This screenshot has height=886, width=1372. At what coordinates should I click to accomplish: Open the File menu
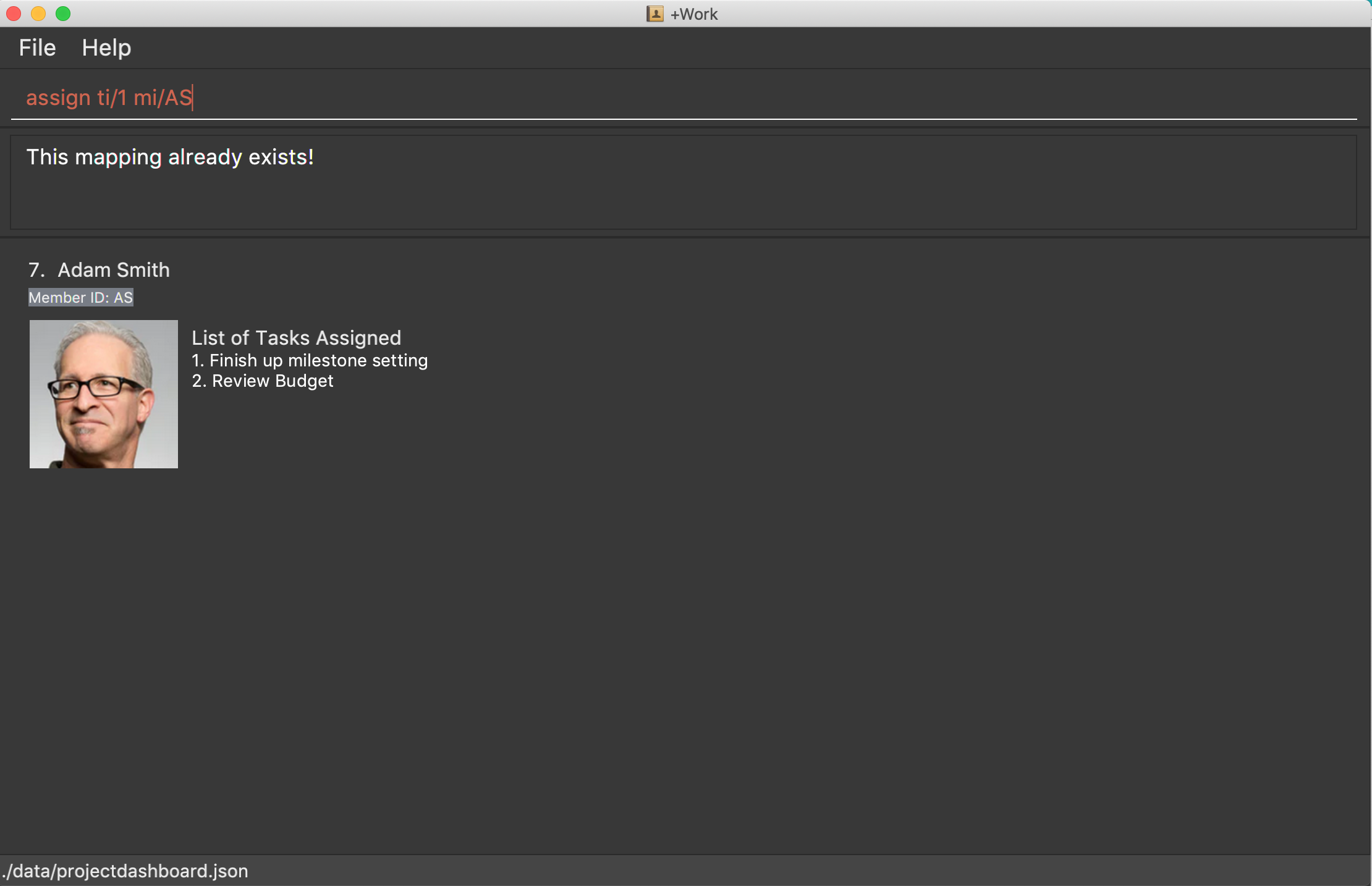coord(37,48)
